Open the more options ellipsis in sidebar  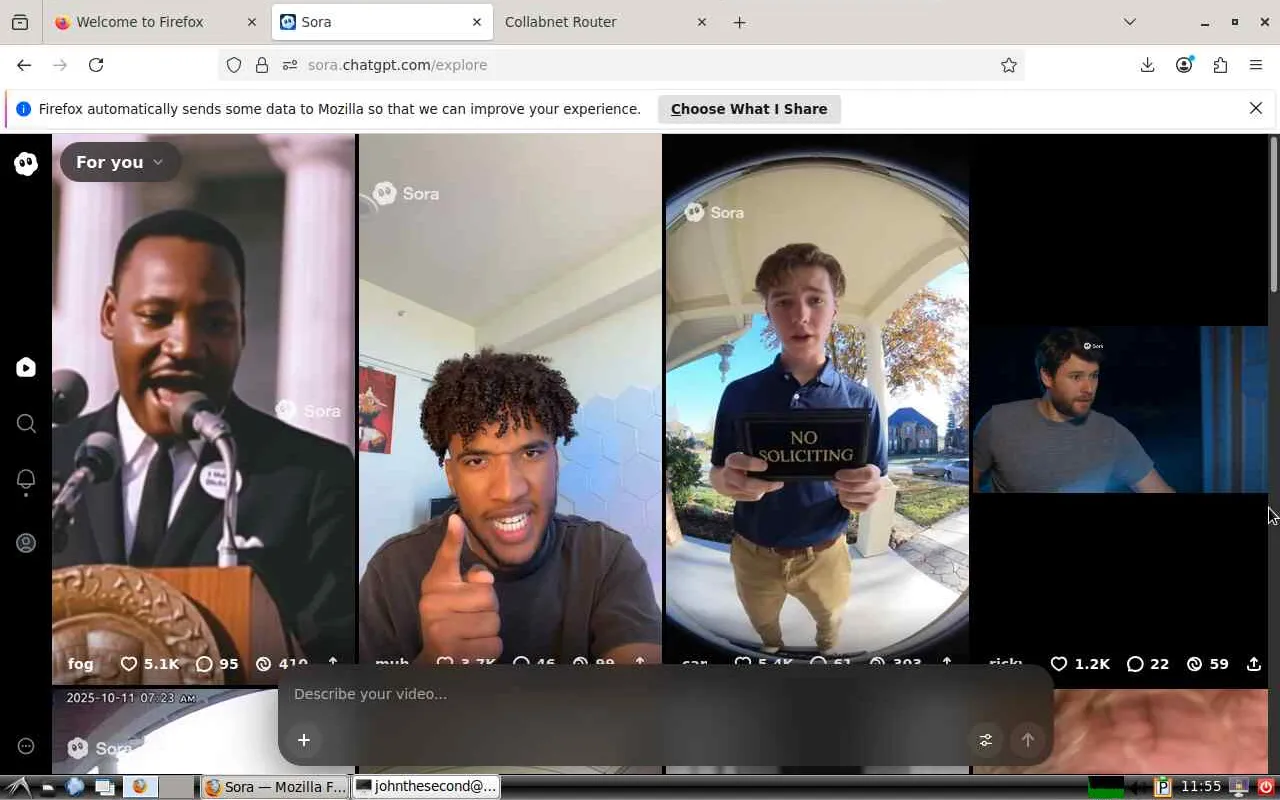coord(26,746)
